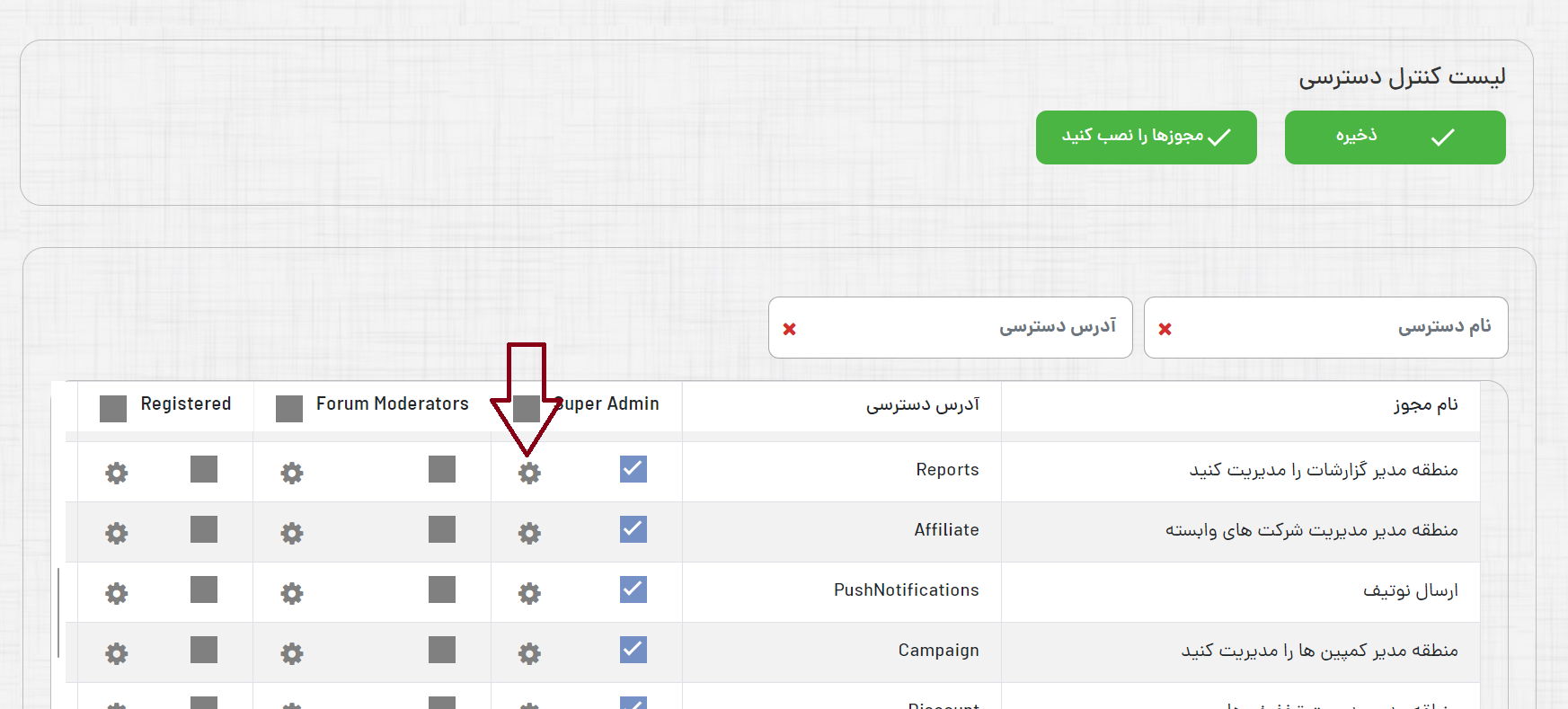This screenshot has width=1568, height=709.
Task: Focus the آدرس دسترسی search field
Action: (x=951, y=327)
